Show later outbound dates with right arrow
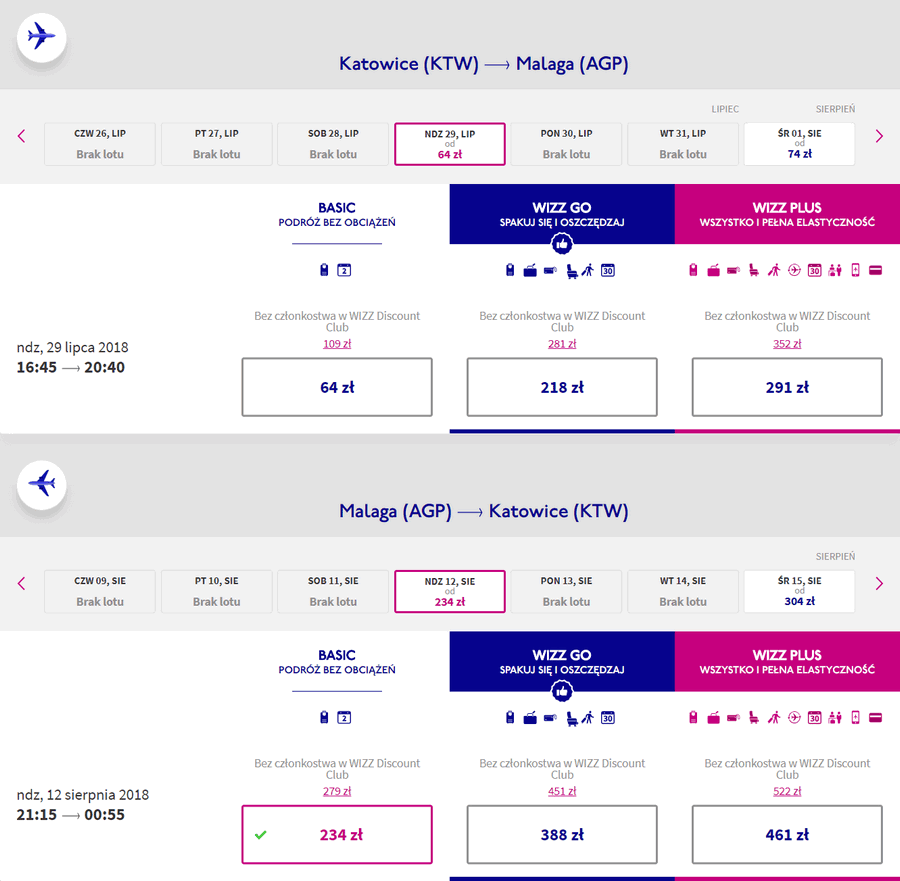900x881 pixels. [879, 136]
